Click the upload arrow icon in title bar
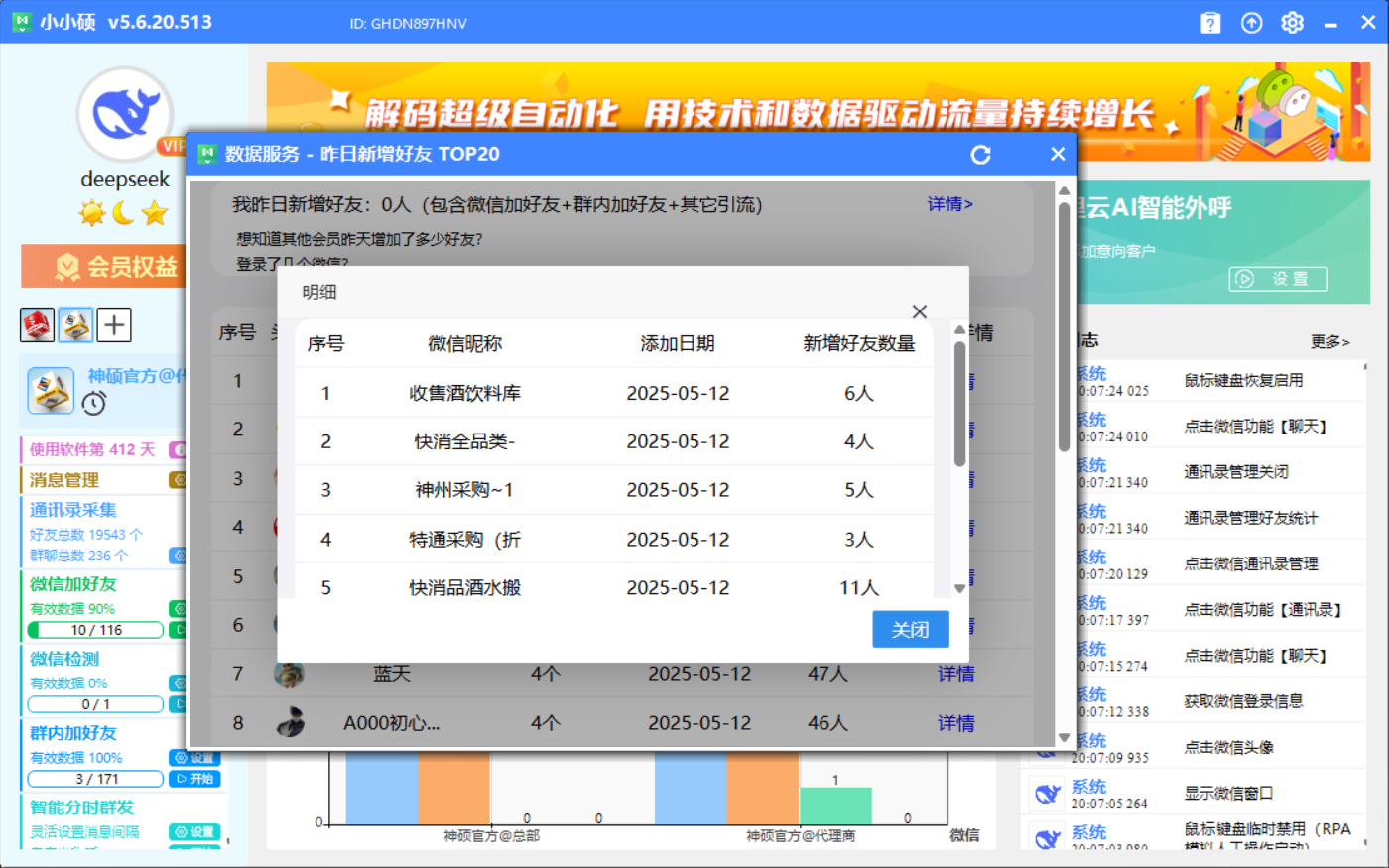The width and height of the screenshot is (1389, 868). [1252, 23]
